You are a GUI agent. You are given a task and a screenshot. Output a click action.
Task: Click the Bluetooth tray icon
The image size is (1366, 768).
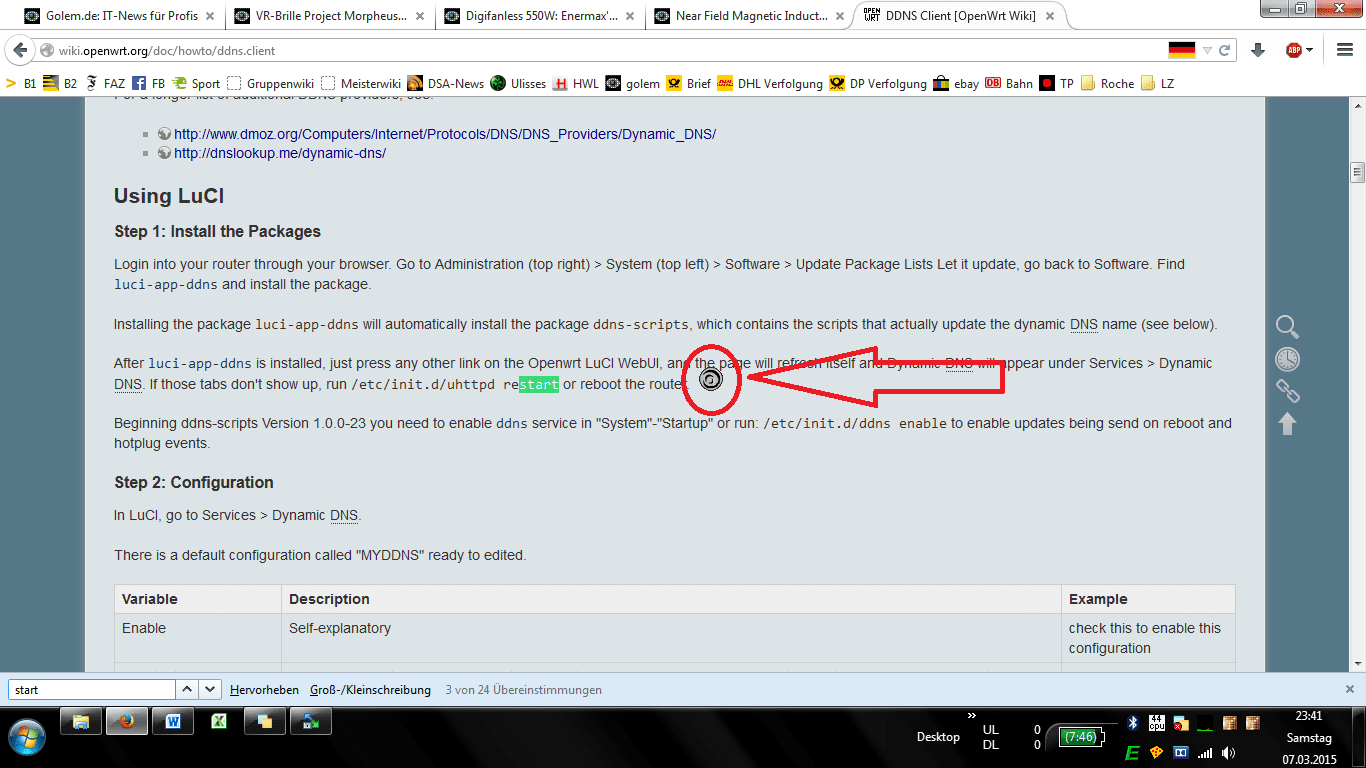point(1134,722)
